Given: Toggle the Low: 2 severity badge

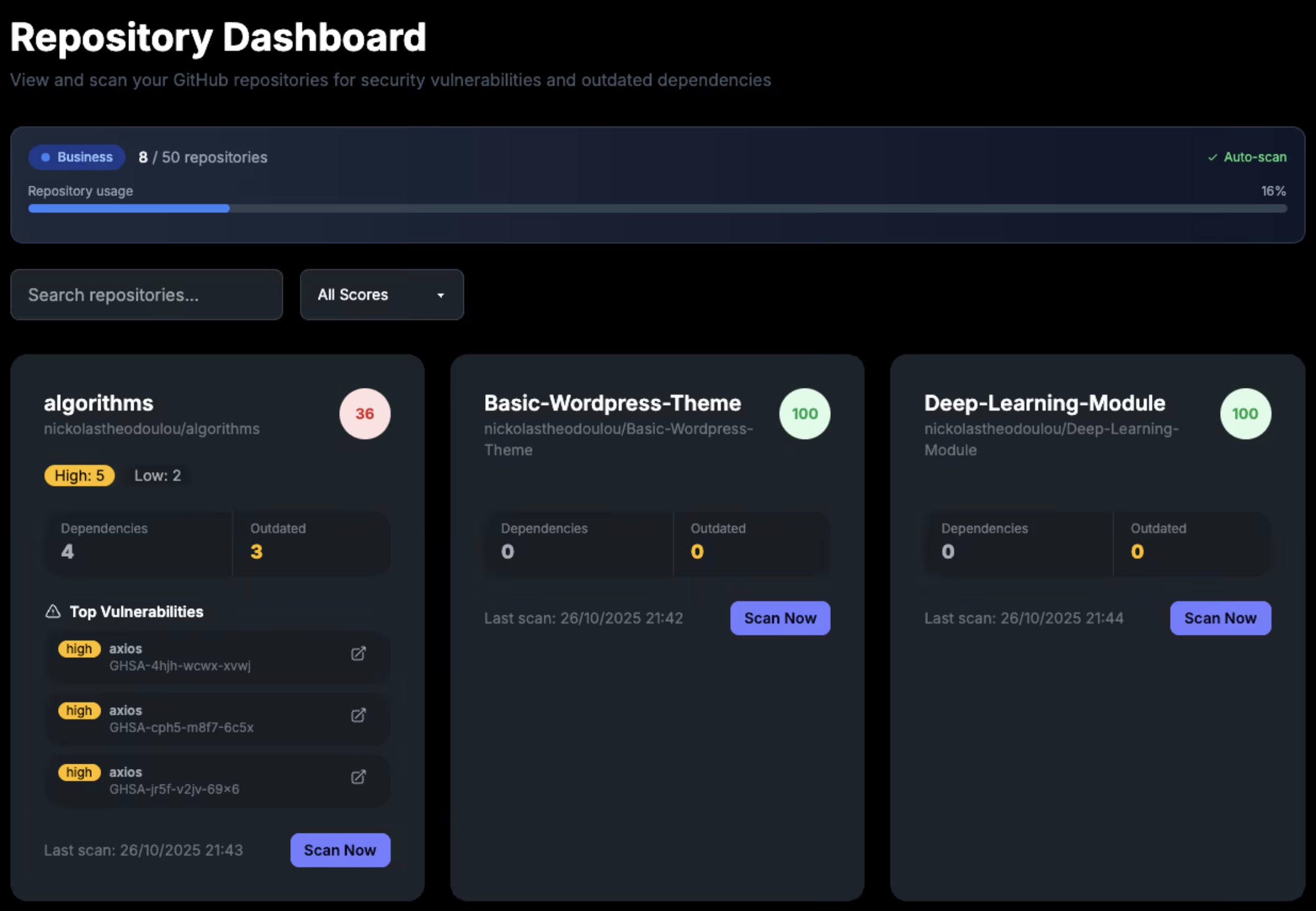Looking at the screenshot, I should (x=157, y=475).
